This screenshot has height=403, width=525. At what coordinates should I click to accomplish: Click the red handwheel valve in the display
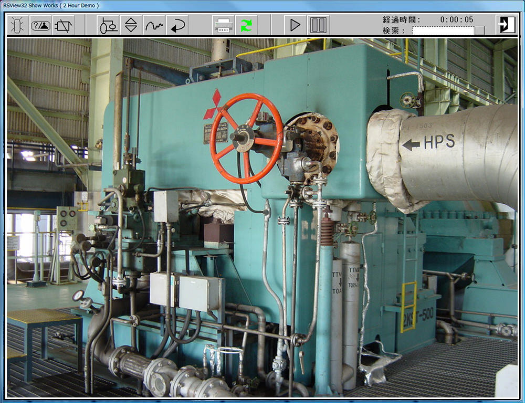click(246, 138)
